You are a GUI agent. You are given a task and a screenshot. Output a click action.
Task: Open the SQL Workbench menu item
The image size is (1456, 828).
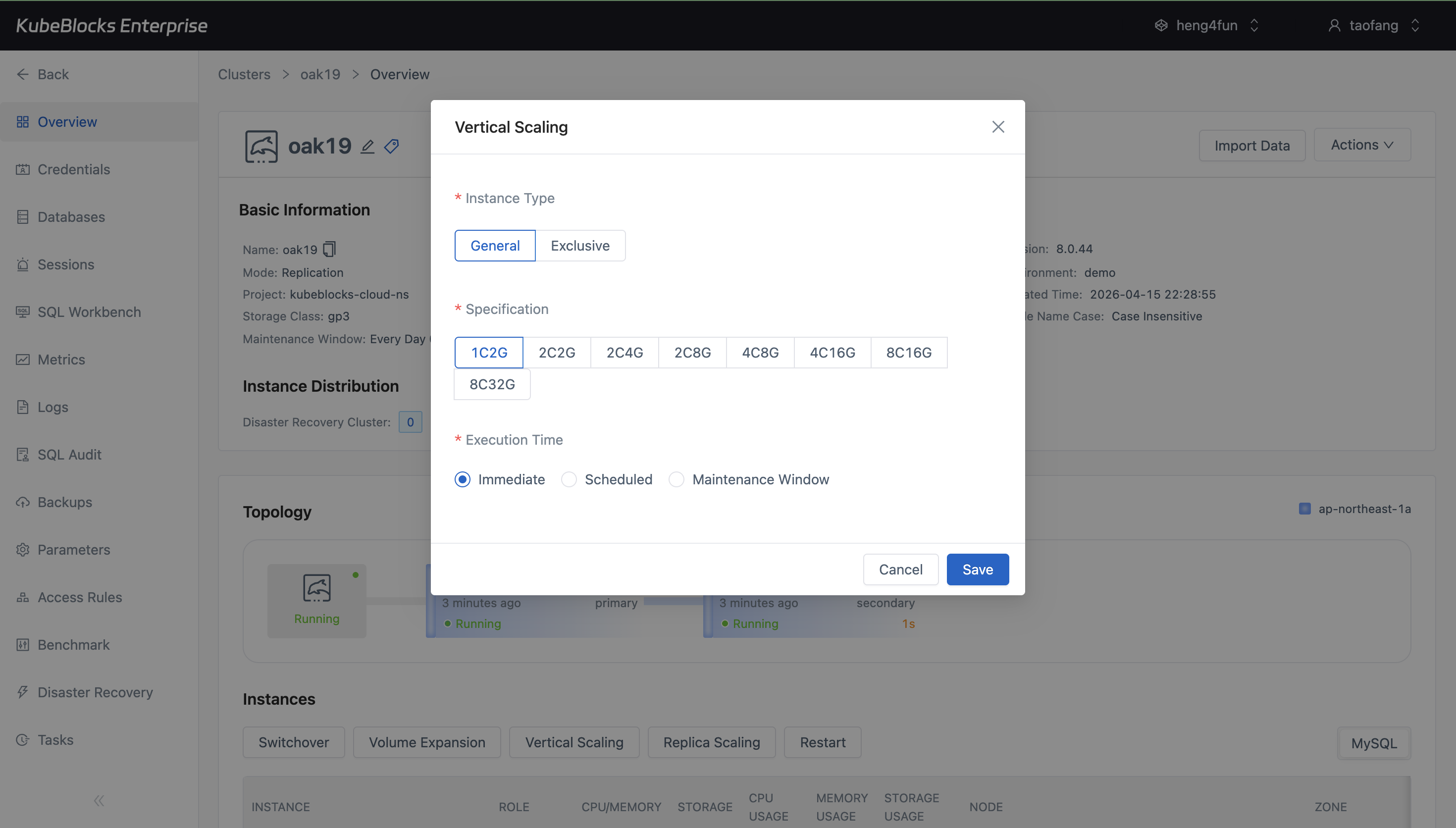[x=89, y=312]
